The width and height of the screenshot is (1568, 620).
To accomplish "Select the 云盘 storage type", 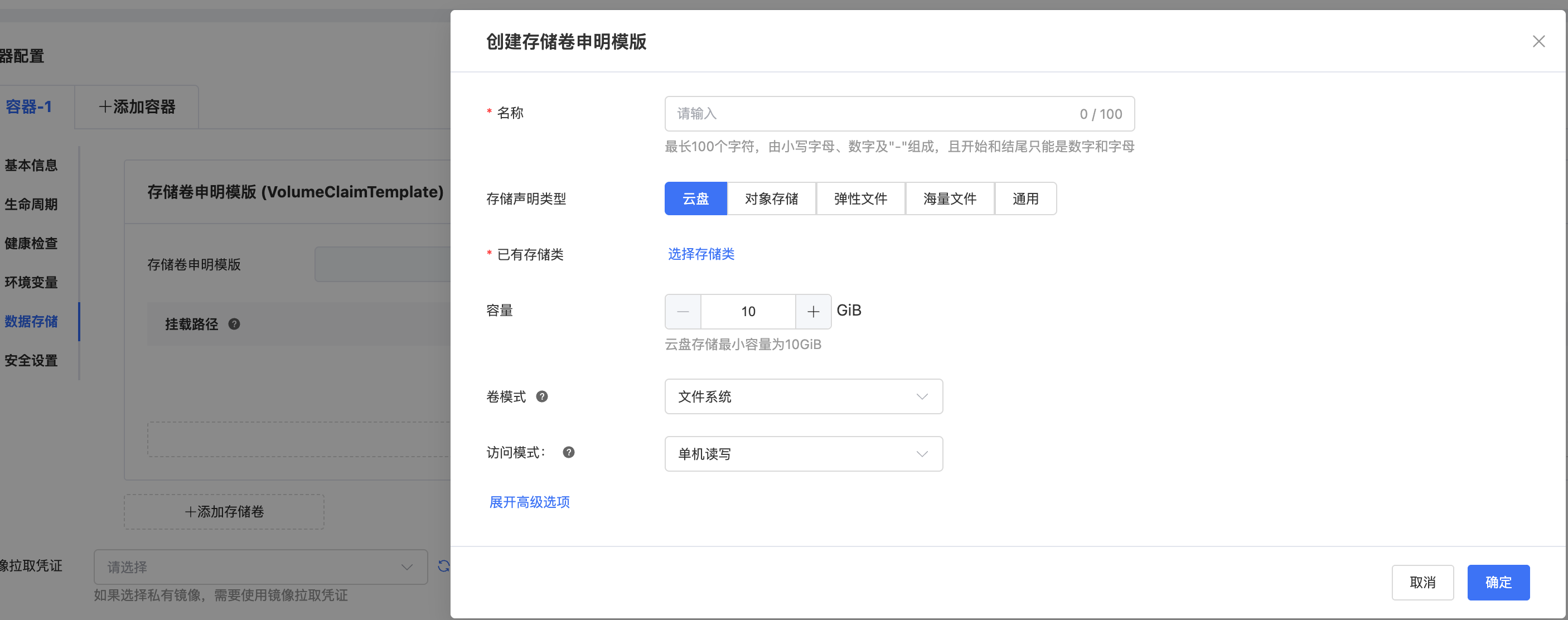I will click(x=695, y=199).
